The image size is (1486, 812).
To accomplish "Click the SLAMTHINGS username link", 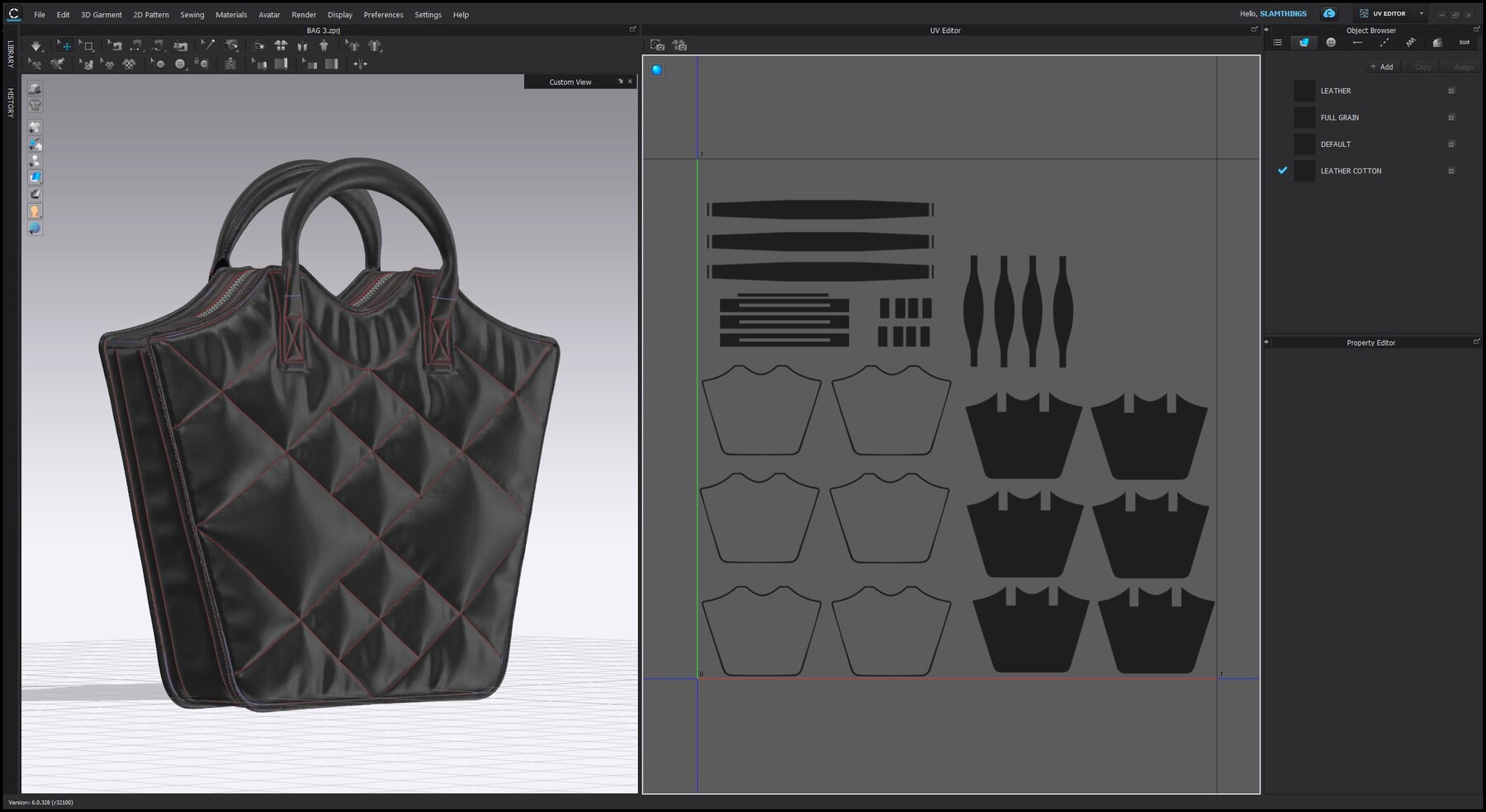I will point(1283,13).
